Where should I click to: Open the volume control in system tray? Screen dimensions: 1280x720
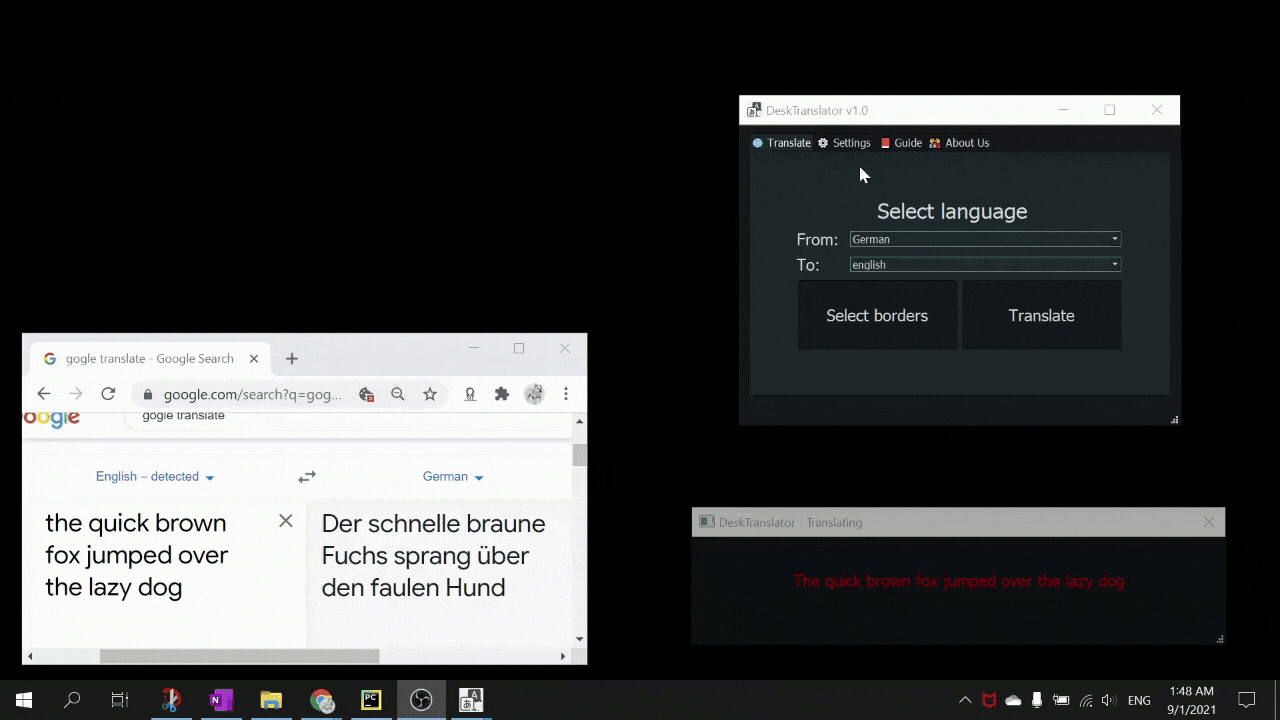tap(1109, 700)
